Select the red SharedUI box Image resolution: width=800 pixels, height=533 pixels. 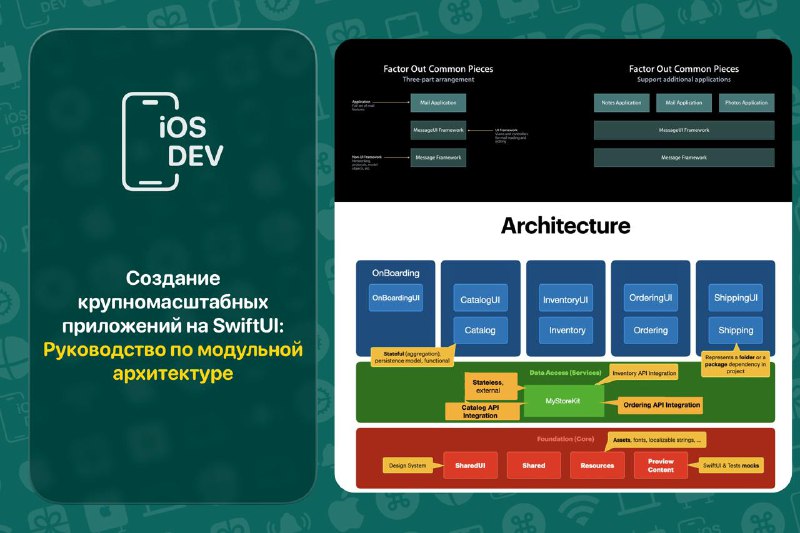pyautogui.click(x=470, y=466)
